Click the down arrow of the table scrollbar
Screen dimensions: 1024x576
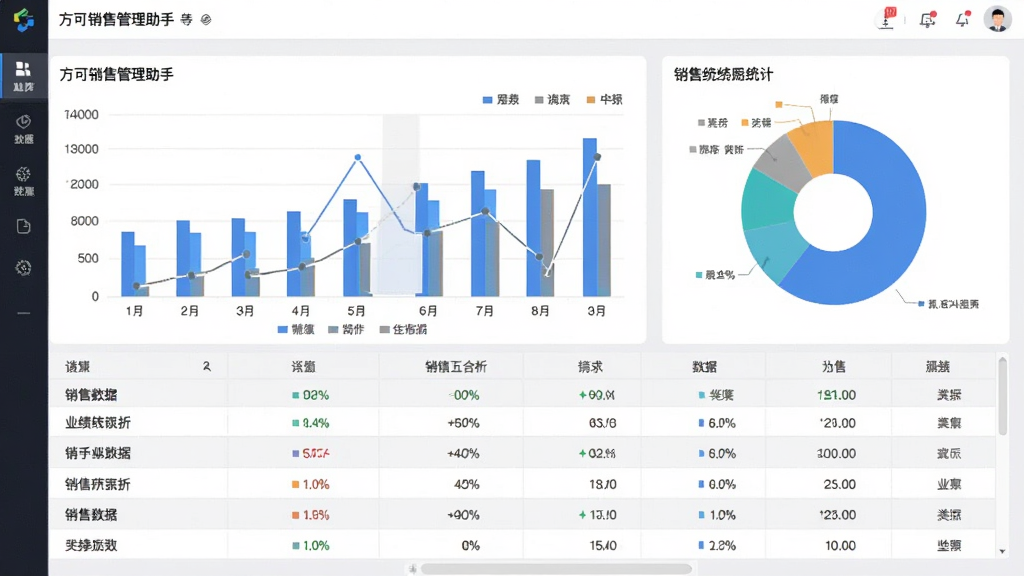(x=1002, y=552)
